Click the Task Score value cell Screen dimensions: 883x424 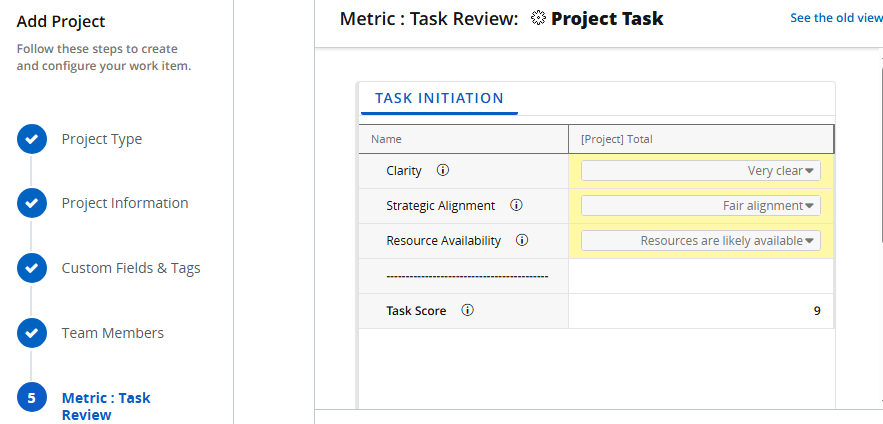701,311
